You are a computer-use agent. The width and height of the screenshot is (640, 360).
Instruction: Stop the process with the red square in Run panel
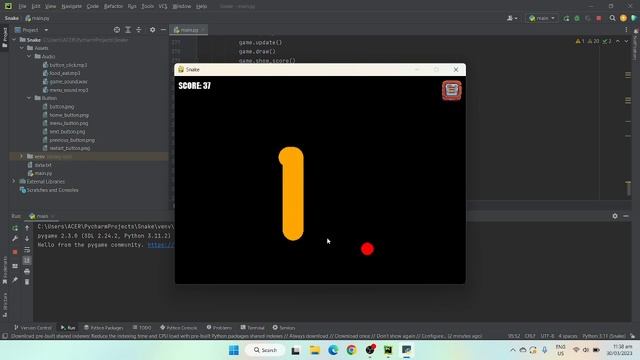(15, 252)
